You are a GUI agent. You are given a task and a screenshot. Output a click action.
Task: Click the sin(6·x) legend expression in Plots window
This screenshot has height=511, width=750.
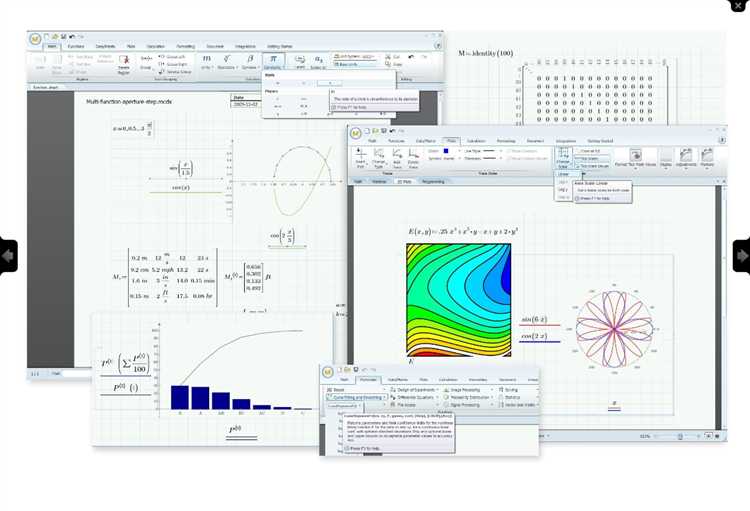[x=534, y=319]
